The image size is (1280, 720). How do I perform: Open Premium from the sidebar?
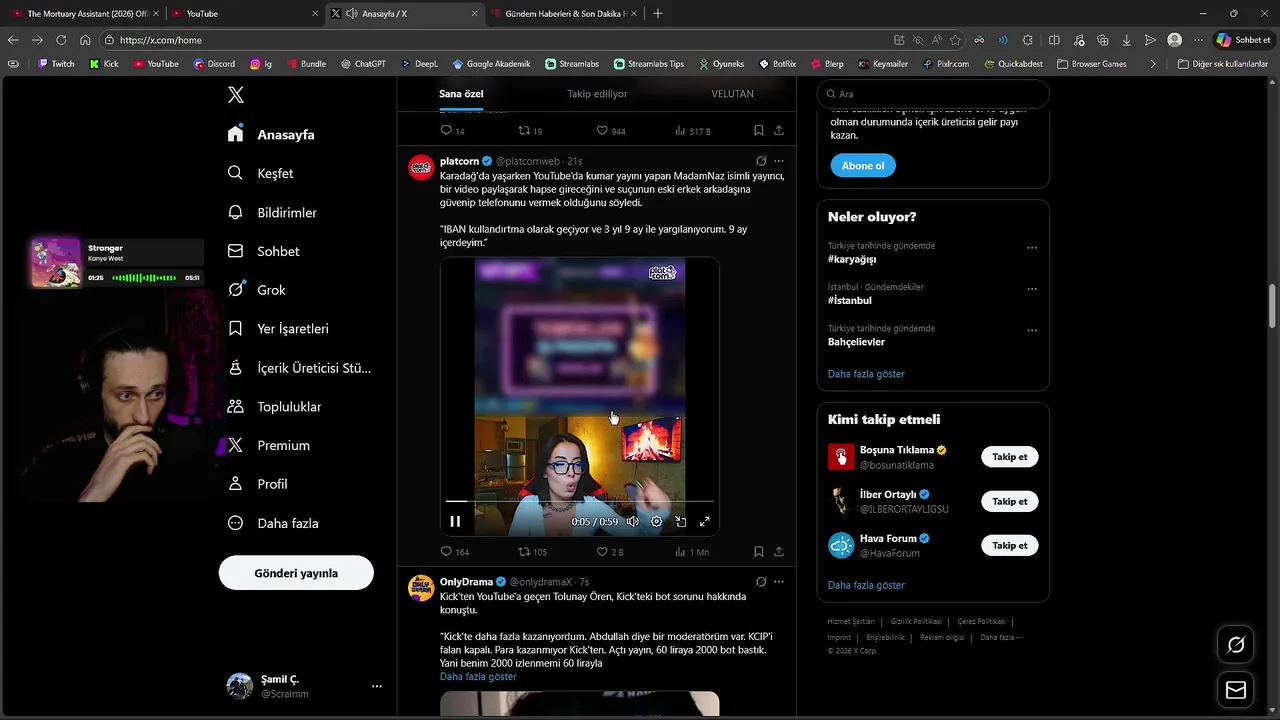click(268, 445)
